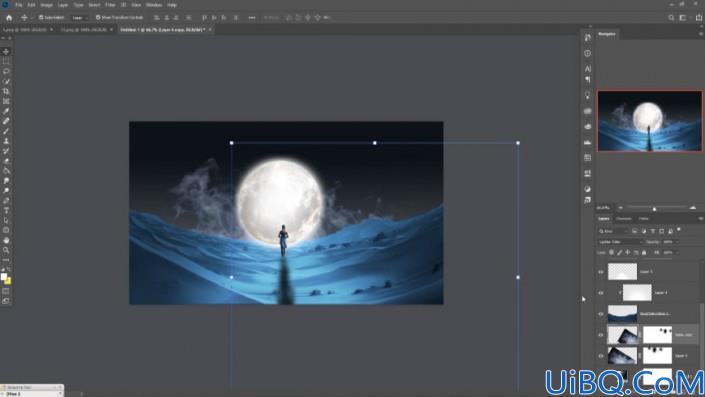Open the Auto-Select Layer dropdown
705x397 pixels.
(80, 18)
